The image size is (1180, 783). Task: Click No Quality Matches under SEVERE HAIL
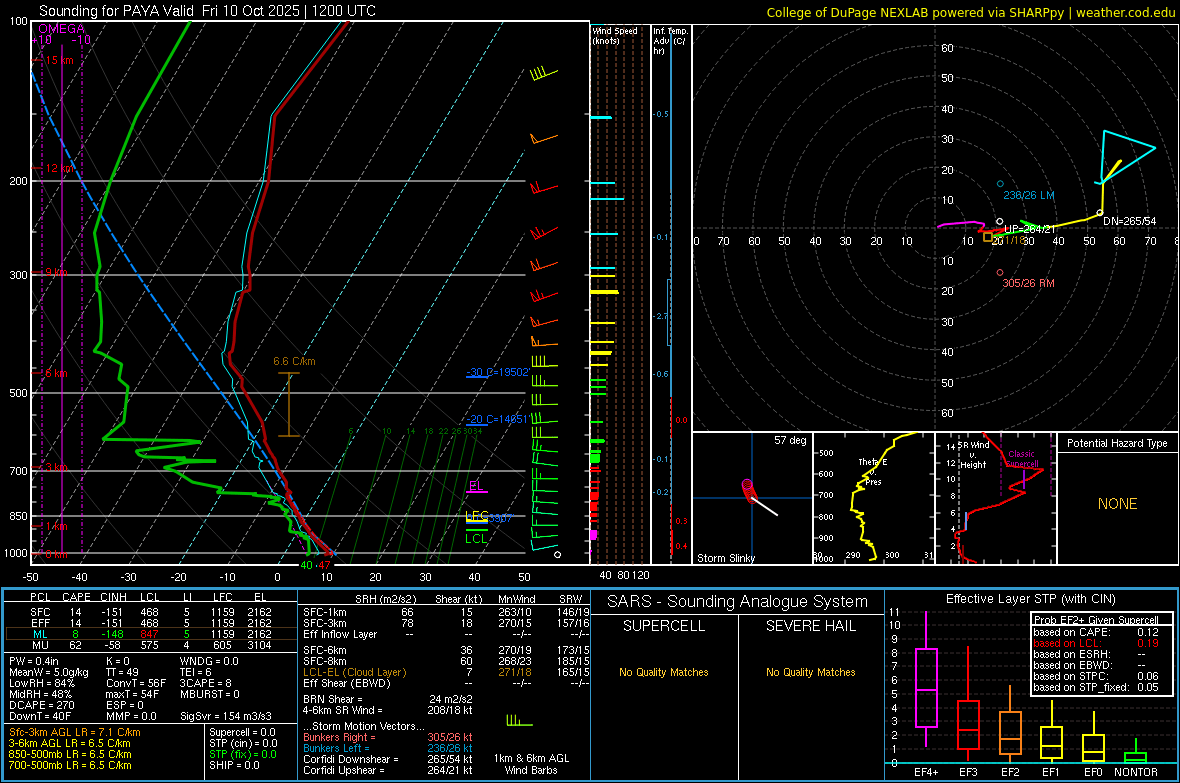[x=810, y=672]
